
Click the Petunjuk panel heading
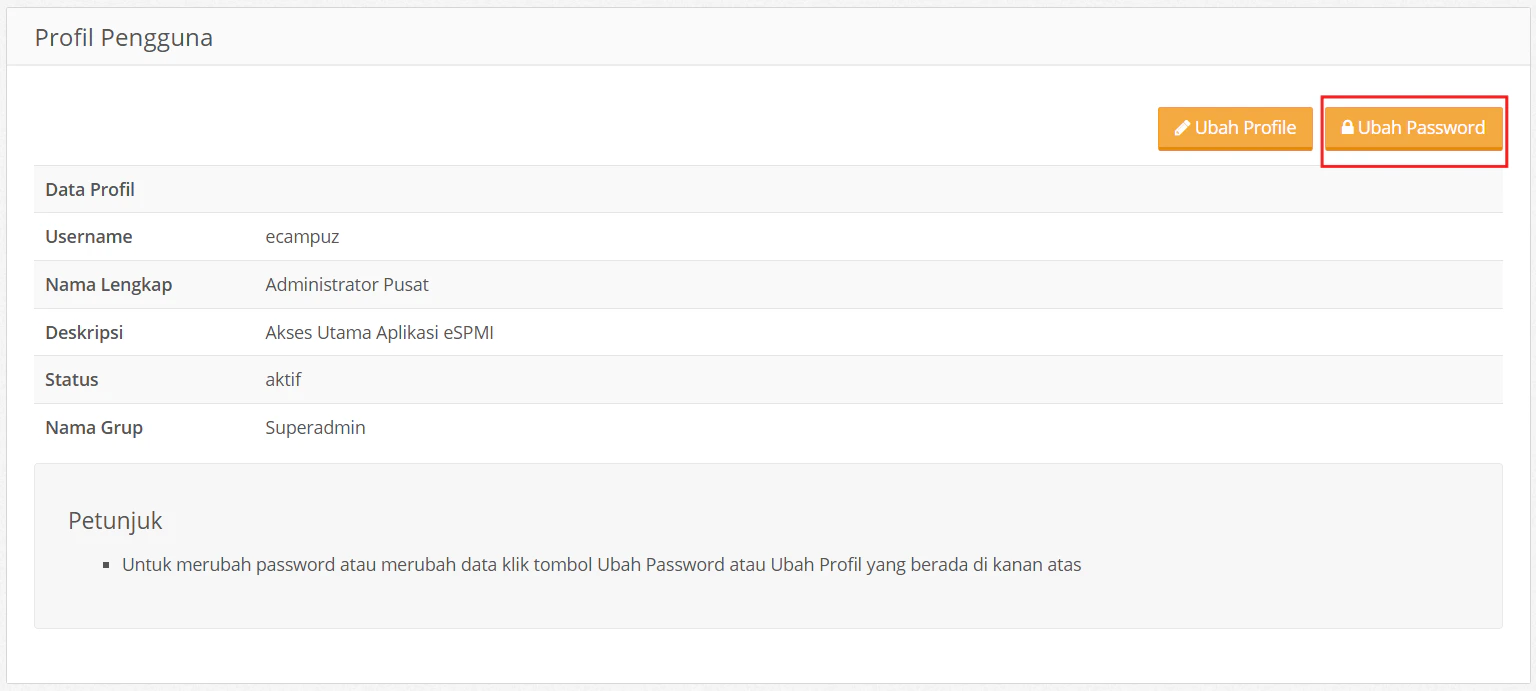coord(115,520)
